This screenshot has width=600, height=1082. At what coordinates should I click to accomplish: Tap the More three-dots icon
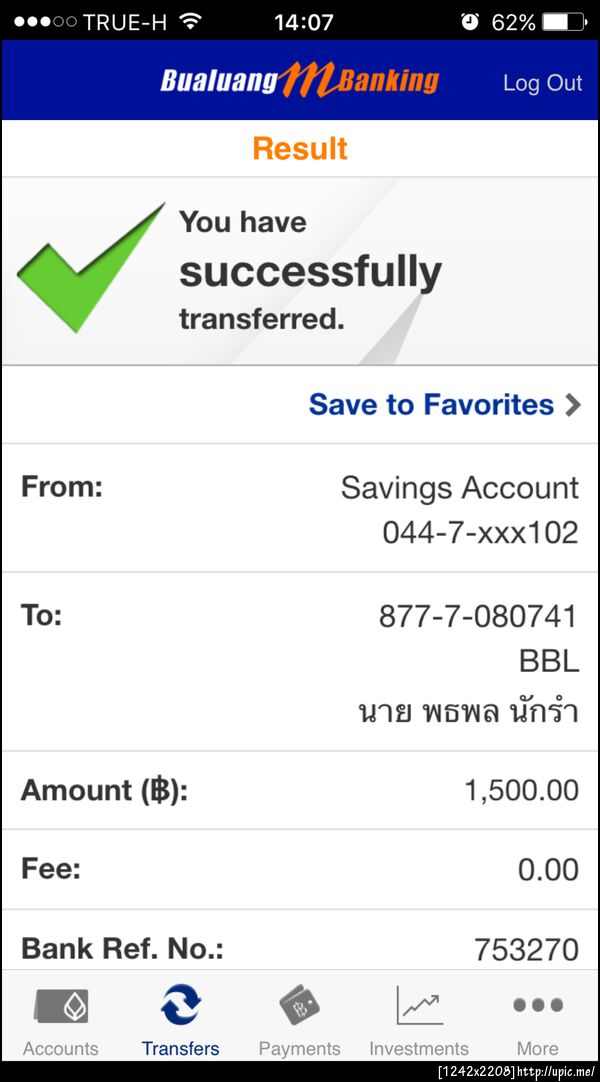[x=537, y=1005]
